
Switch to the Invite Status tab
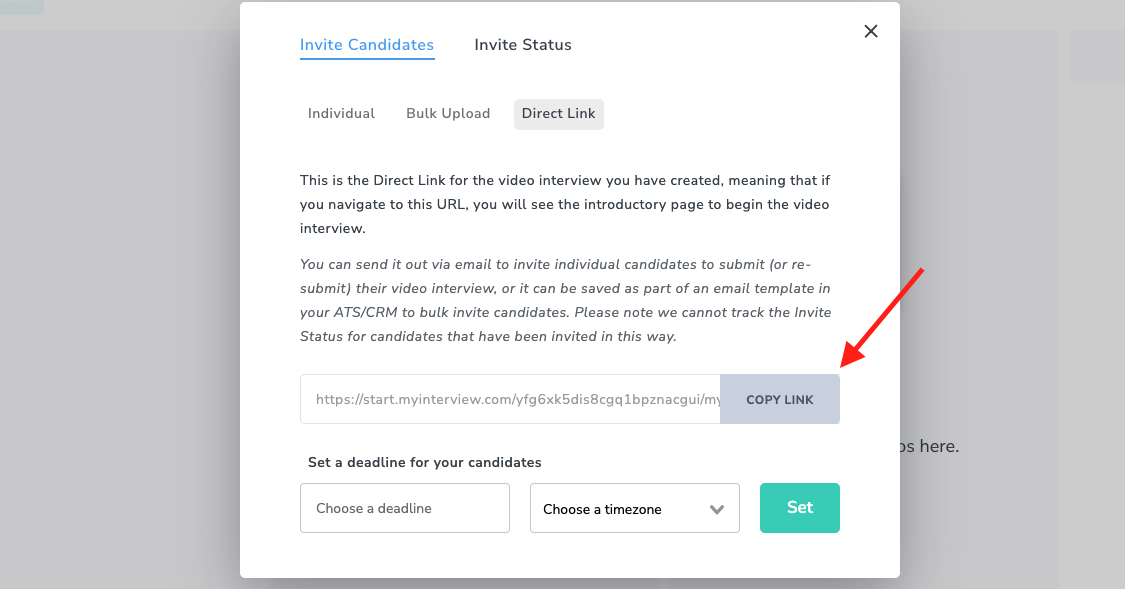click(523, 45)
